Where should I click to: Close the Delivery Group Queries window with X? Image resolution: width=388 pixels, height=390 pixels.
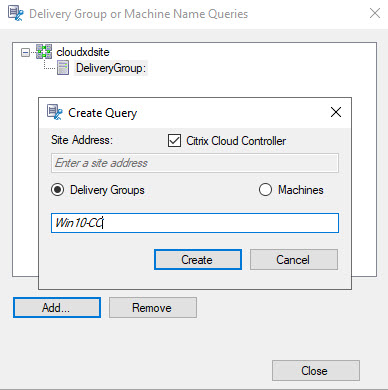pyautogui.click(x=375, y=13)
